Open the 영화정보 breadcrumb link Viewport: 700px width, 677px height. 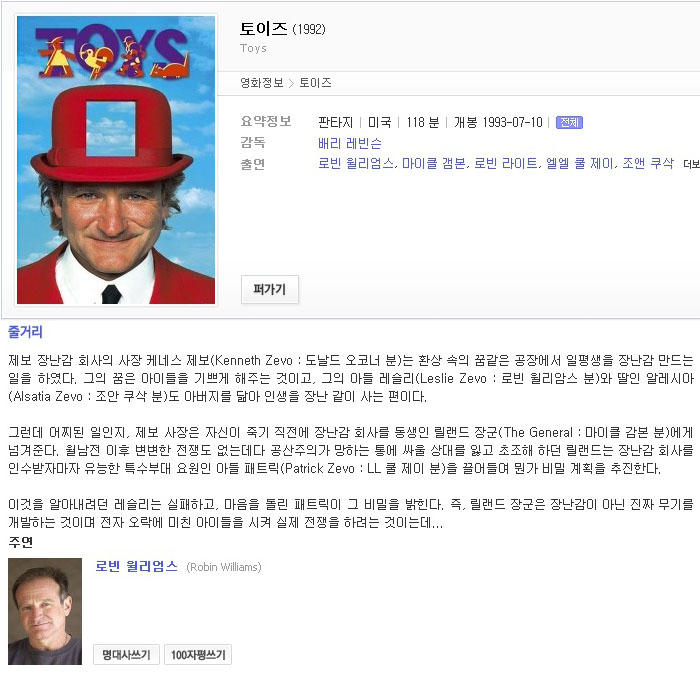(x=262, y=83)
